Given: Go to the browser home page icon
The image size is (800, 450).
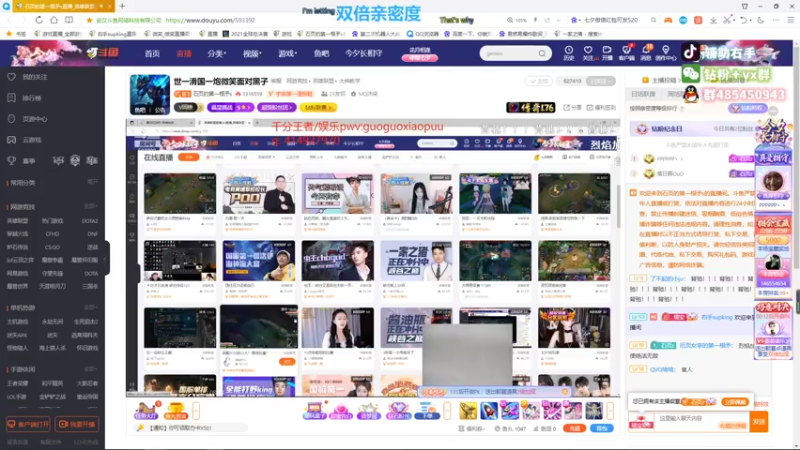Looking at the screenshot, I should [54, 20].
